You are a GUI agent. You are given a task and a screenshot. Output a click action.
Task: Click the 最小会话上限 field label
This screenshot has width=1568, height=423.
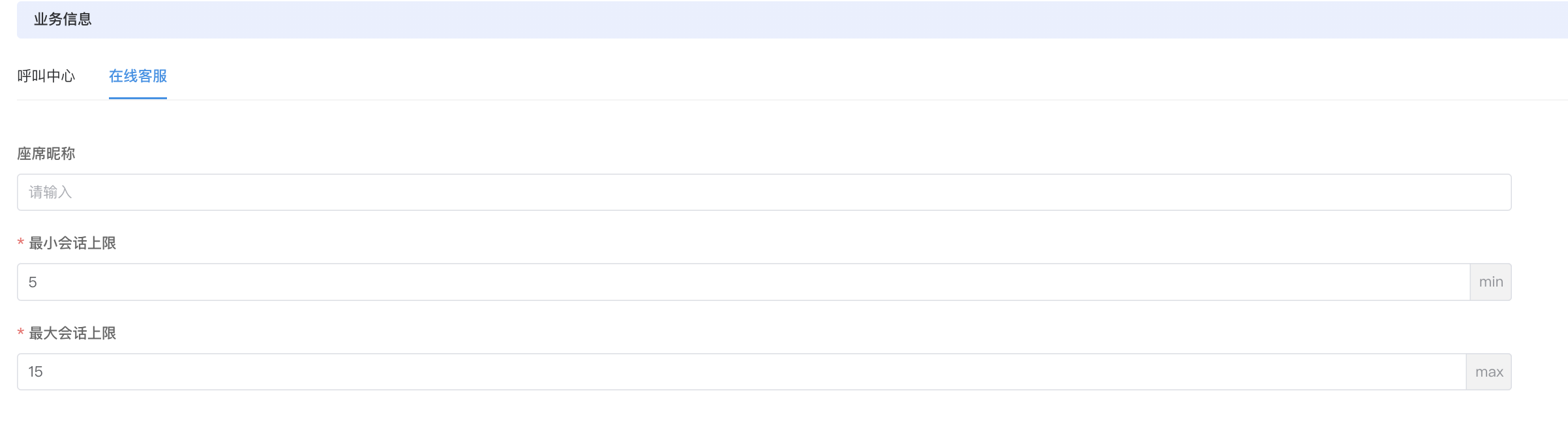[72, 243]
